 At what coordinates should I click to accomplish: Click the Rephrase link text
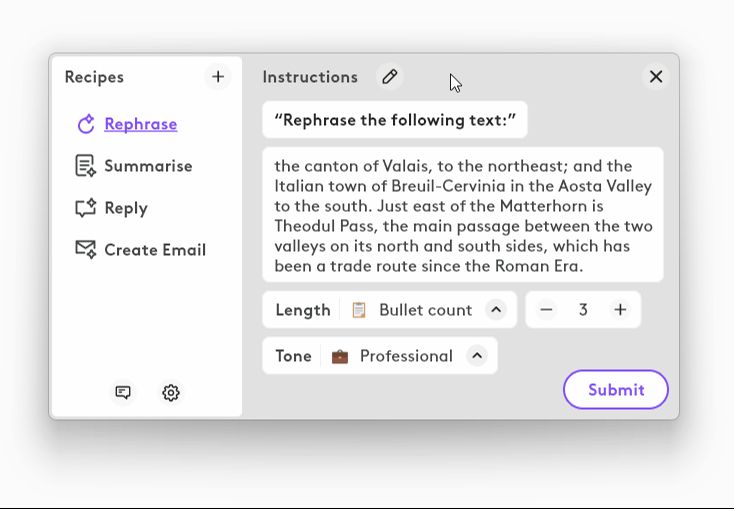[141, 124]
